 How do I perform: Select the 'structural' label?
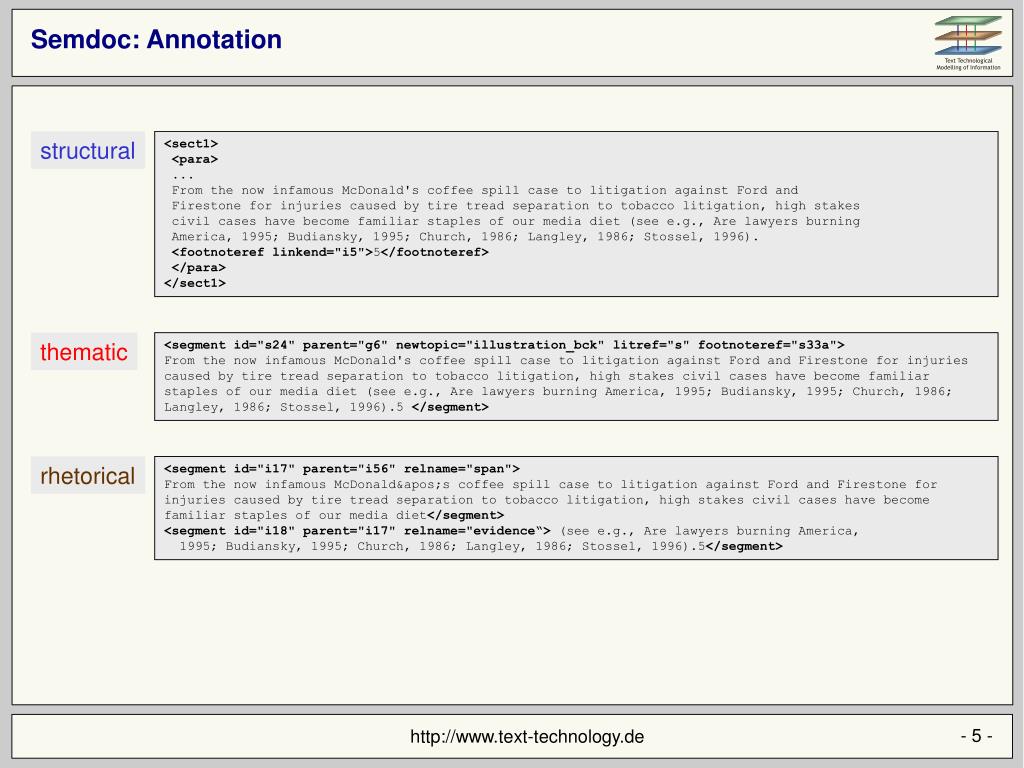88,151
